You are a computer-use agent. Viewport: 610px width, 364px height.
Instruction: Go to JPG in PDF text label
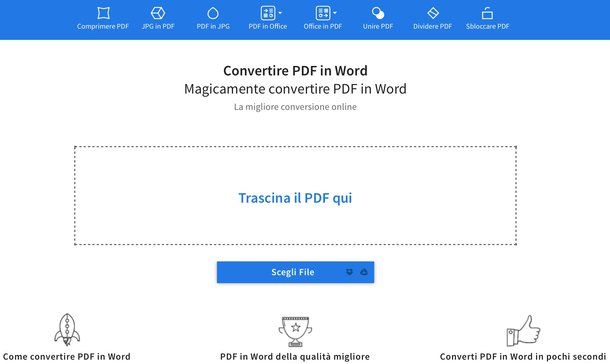[x=158, y=26]
